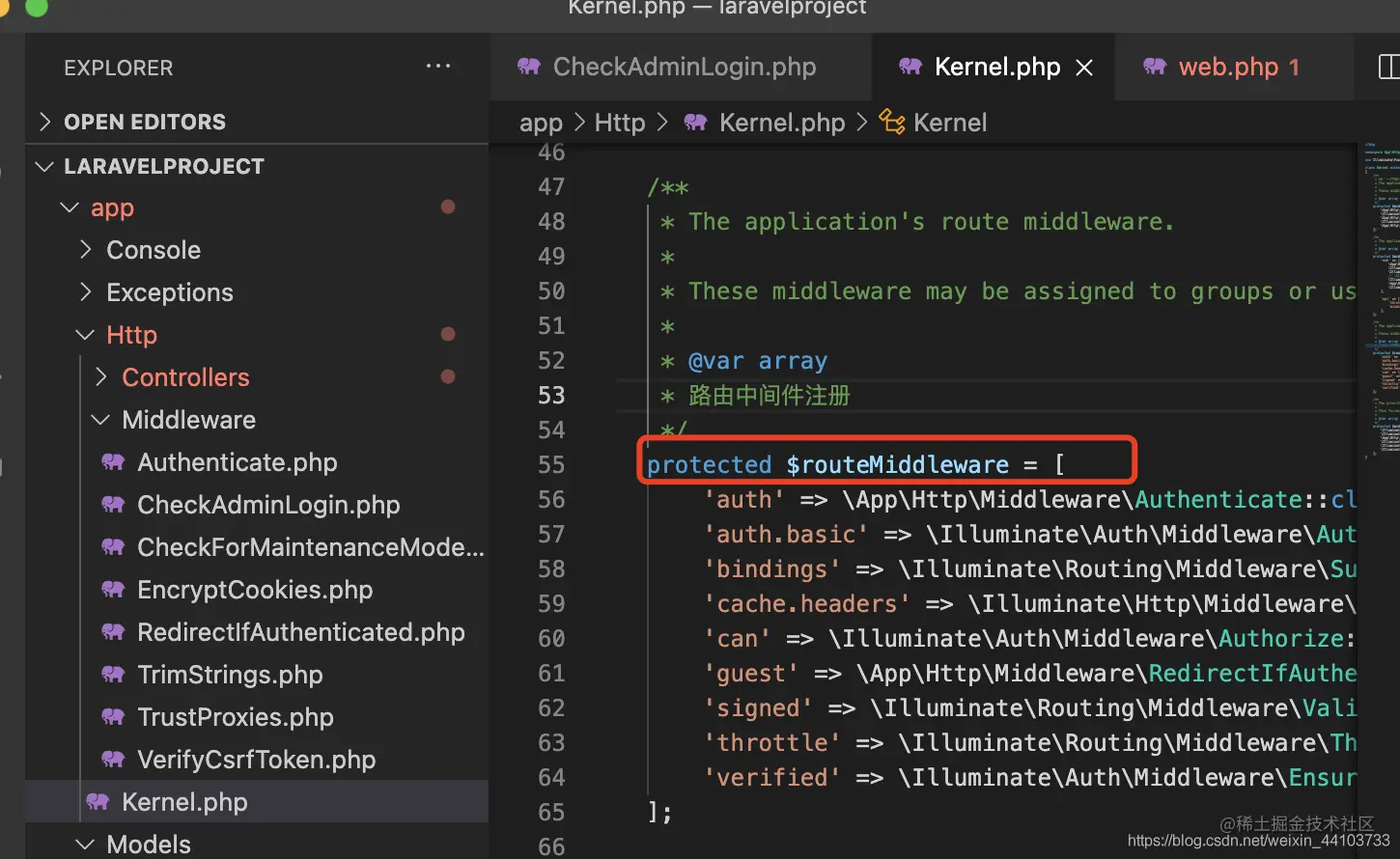Viewport: 1400px width, 859px height.
Task: Click PHP icon next to Authenticate.php
Action: pos(113,462)
